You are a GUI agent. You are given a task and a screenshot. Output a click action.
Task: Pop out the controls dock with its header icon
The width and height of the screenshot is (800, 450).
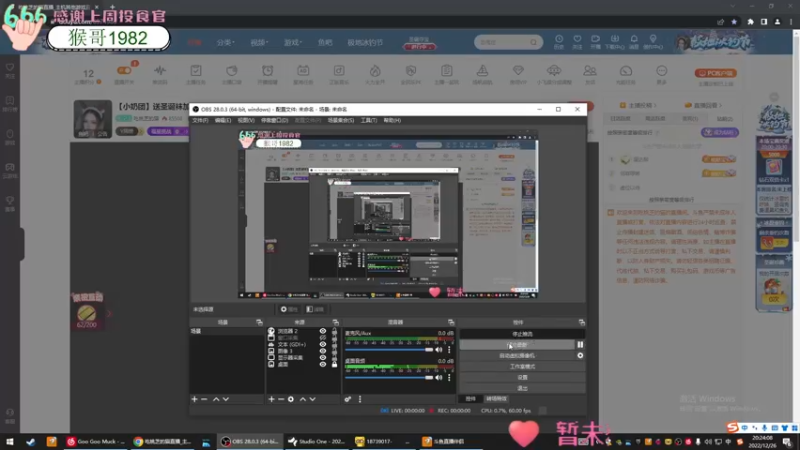point(581,322)
